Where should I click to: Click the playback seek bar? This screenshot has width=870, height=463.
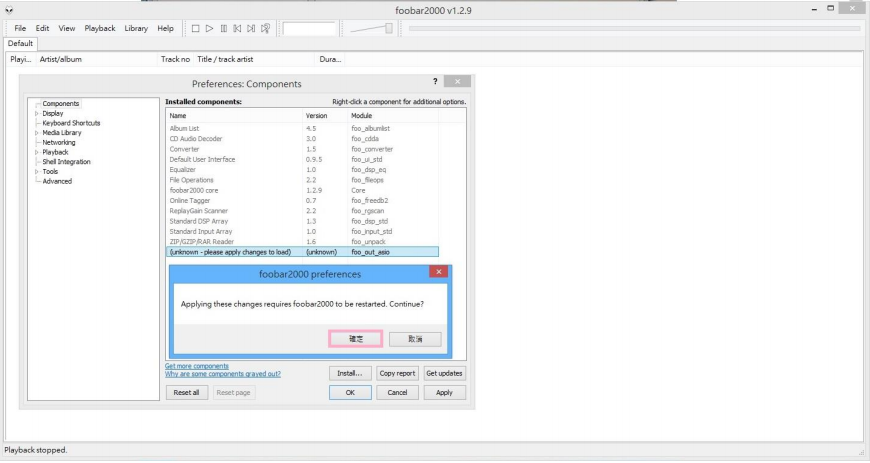tap(634, 28)
